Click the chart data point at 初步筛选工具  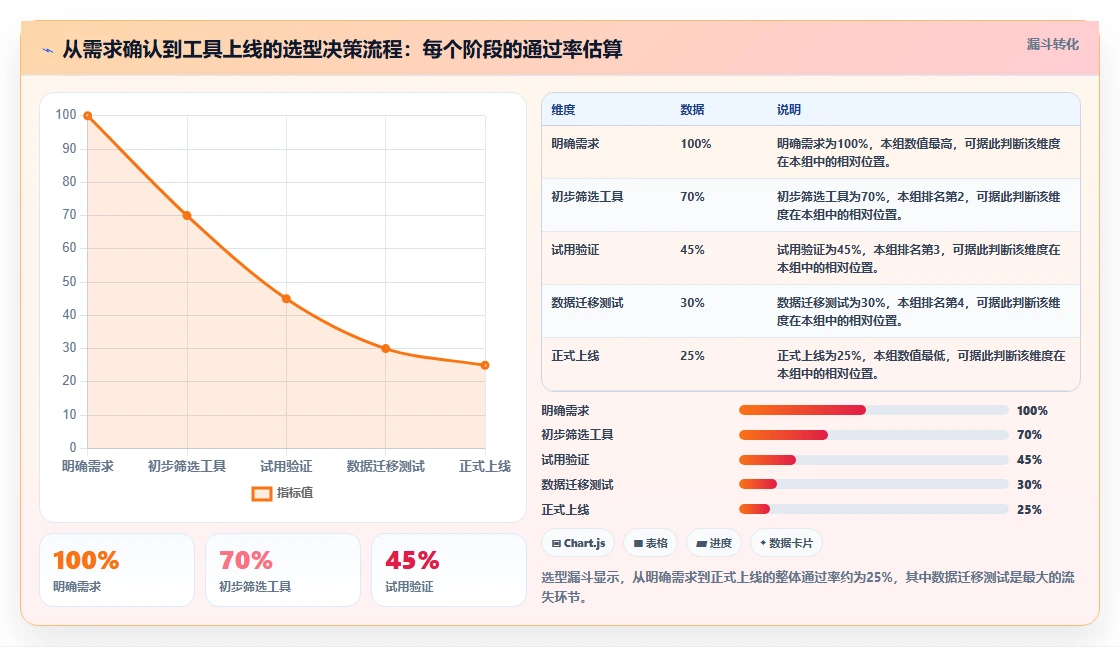click(x=187, y=215)
